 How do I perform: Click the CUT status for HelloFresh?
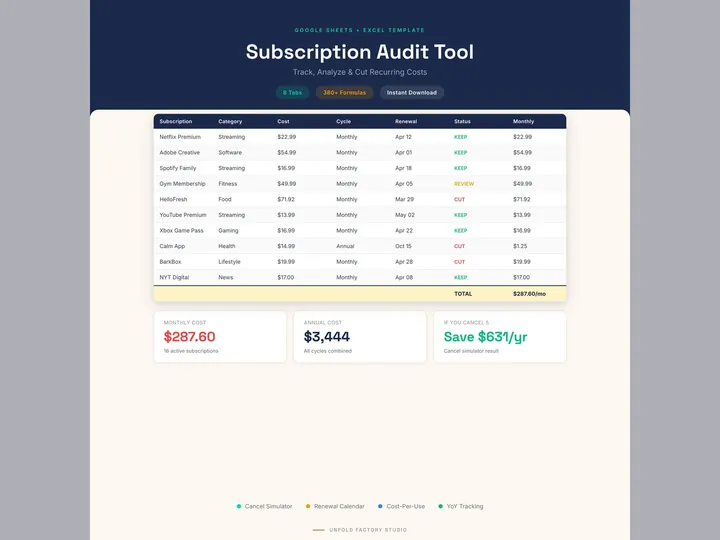(460, 199)
